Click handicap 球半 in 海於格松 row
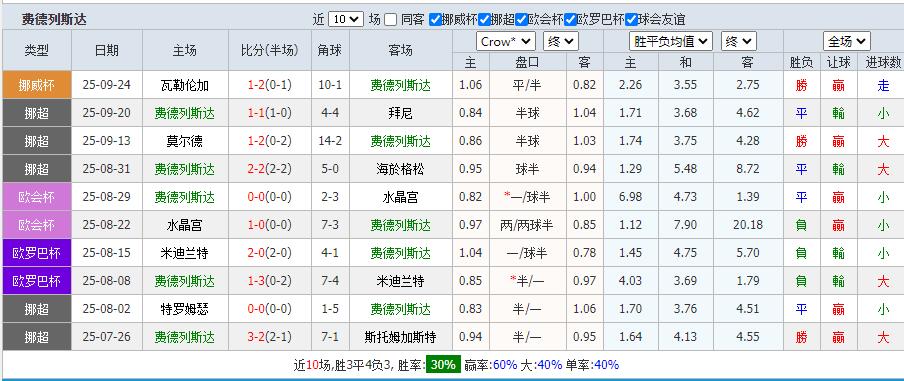 [x=527, y=169]
